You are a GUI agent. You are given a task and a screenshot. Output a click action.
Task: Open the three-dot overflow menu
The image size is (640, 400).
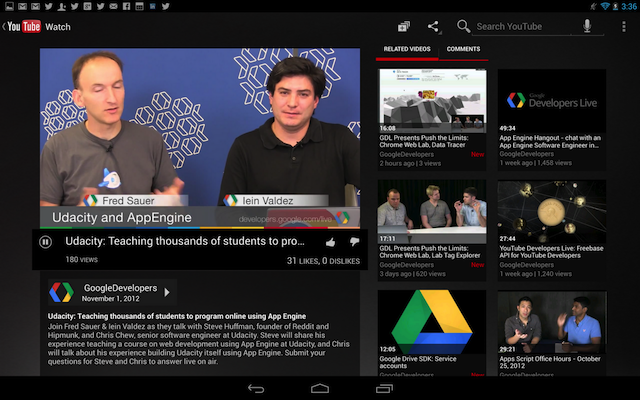tap(624, 27)
